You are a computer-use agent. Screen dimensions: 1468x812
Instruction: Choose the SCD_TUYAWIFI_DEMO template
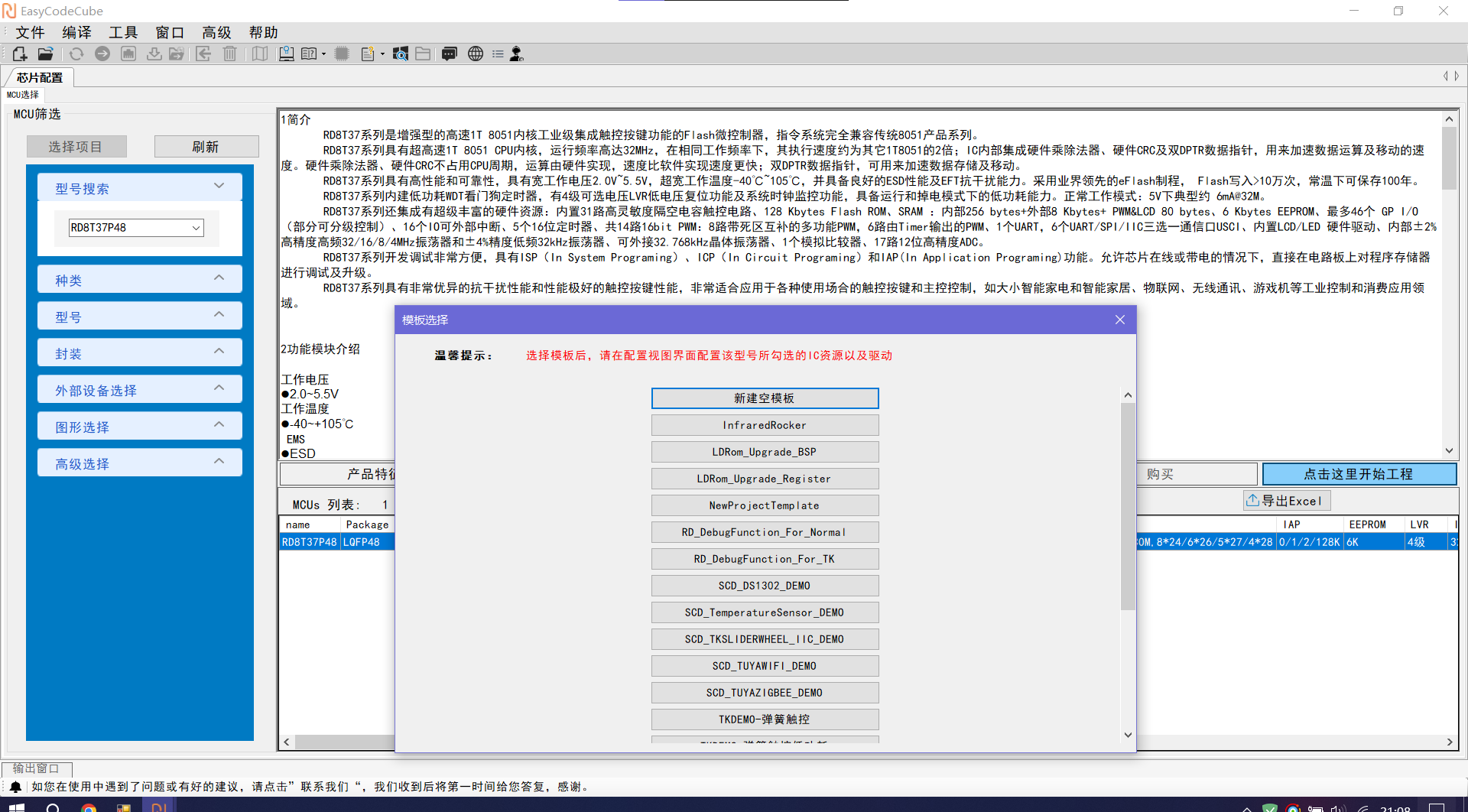click(765, 666)
